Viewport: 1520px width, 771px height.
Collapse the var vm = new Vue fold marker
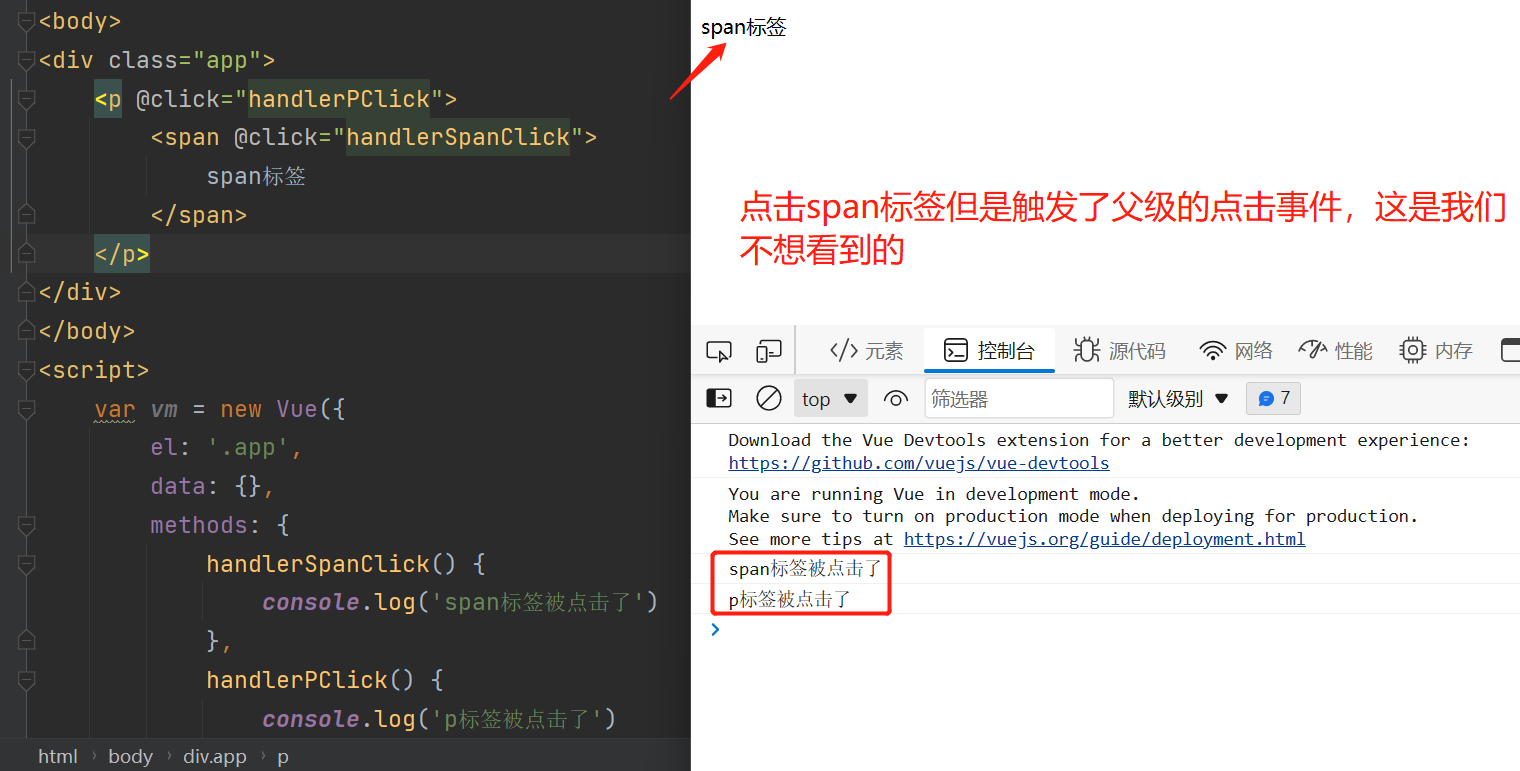click(27, 409)
